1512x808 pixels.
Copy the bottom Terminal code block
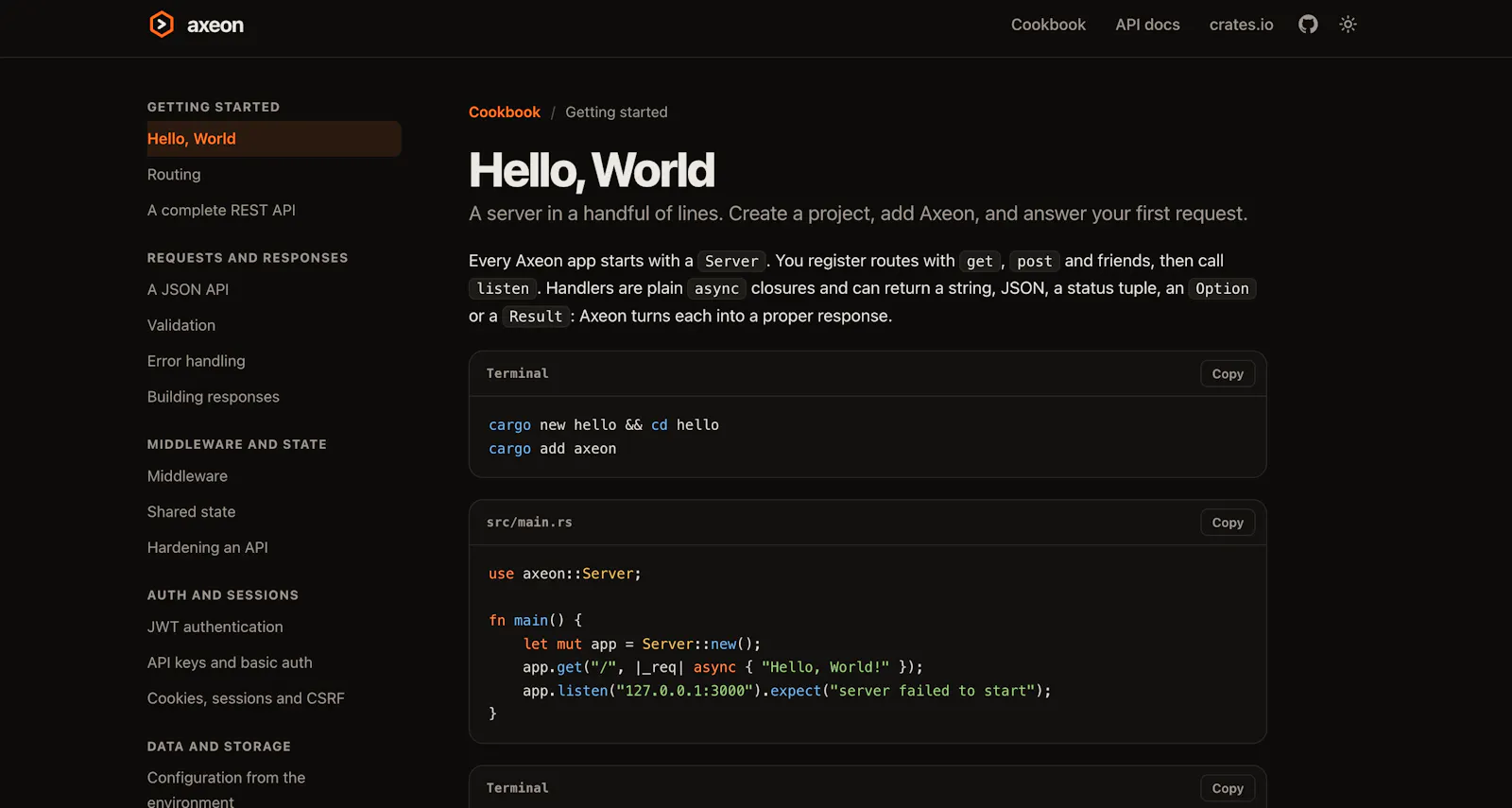click(x=1228, y=788)
